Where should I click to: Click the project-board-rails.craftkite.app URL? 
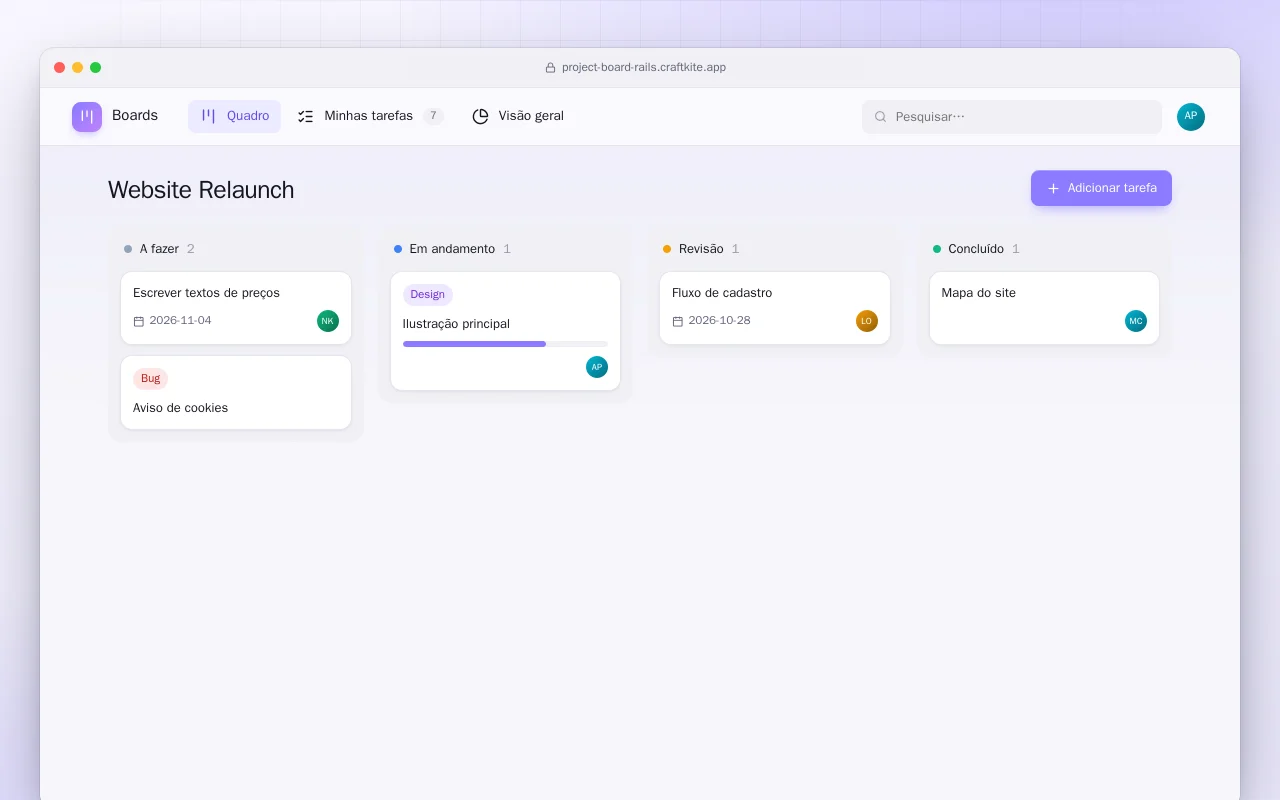click(644, 68)
